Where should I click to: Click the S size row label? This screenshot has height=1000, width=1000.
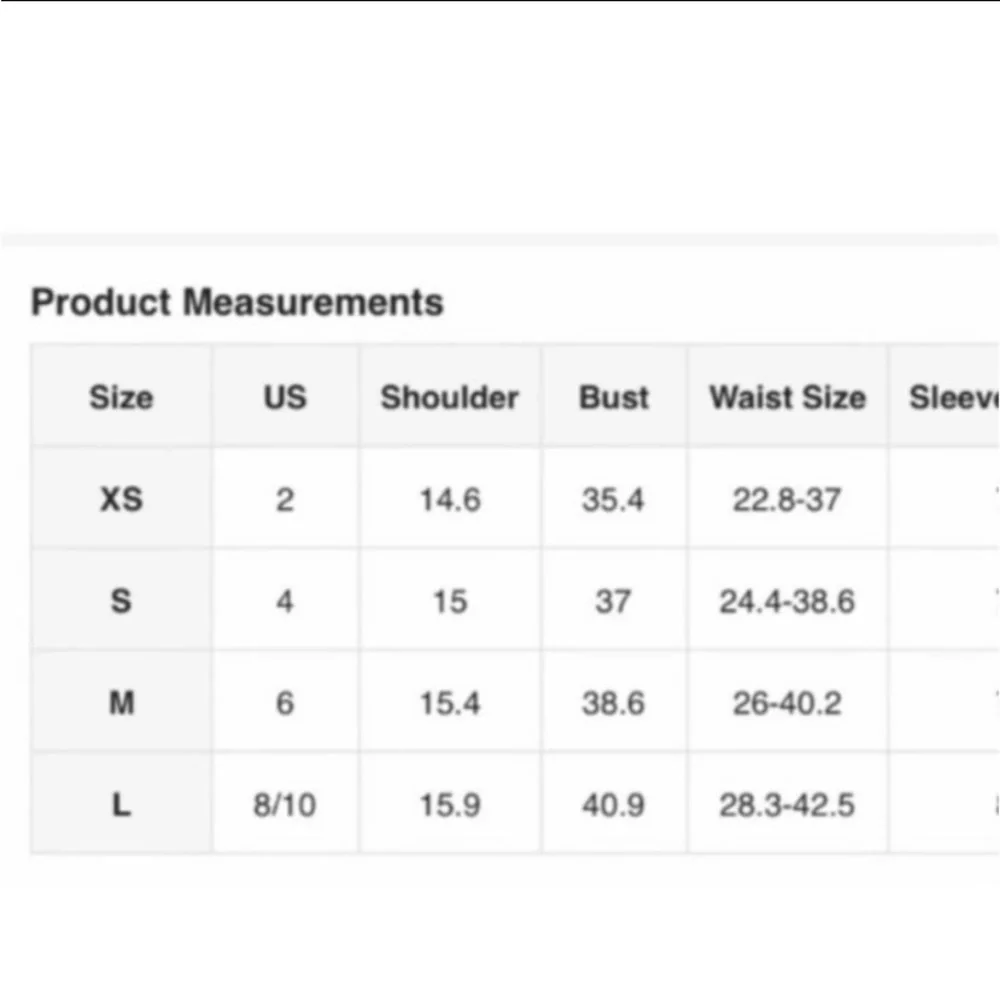[121, 601]
